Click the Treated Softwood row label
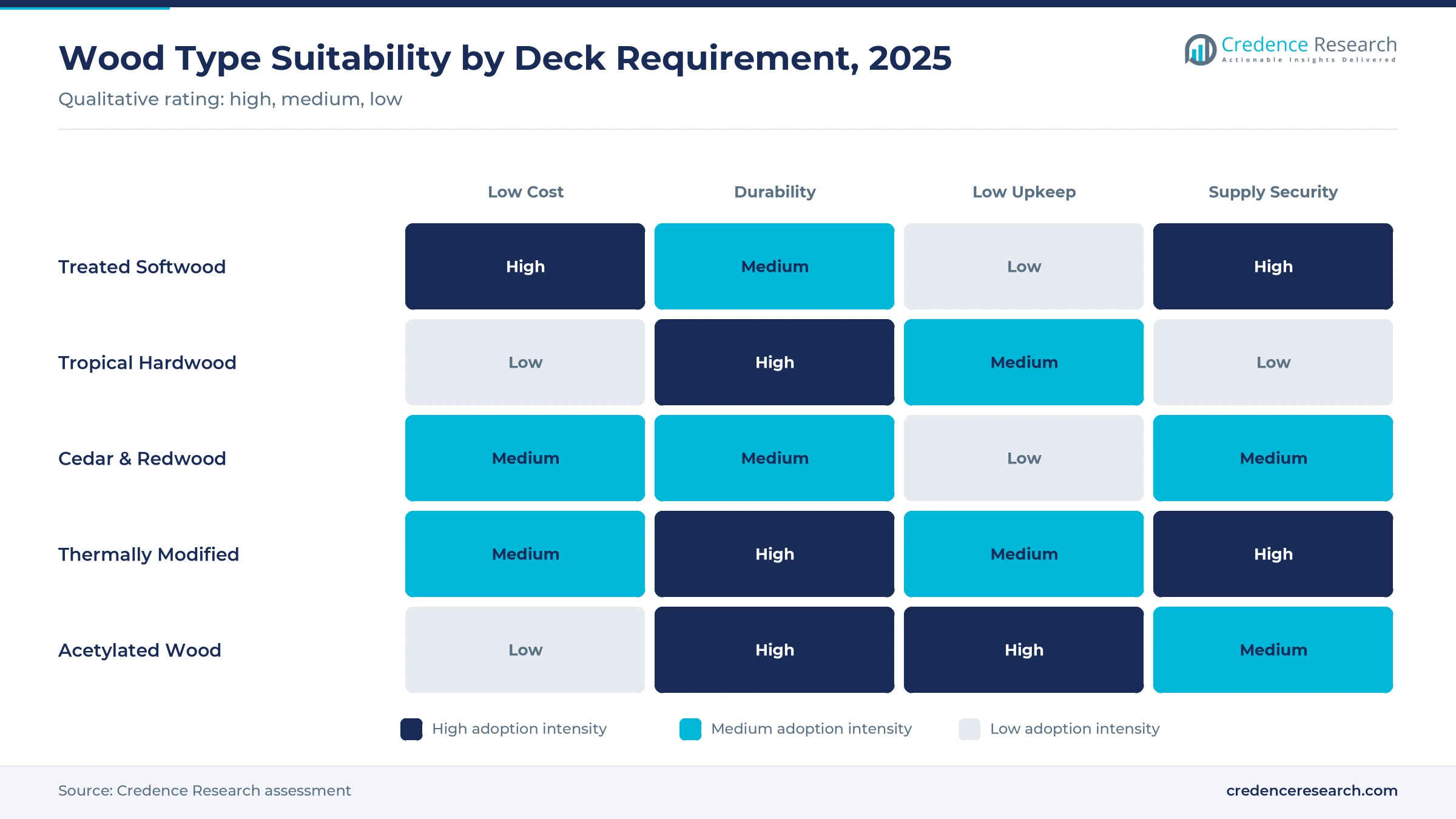1456x819 pixels. coord(142,266)
